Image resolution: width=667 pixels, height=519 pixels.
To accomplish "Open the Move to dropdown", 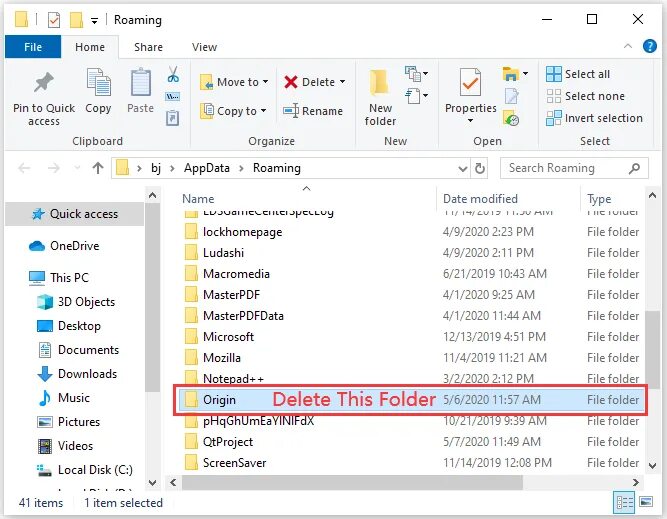I will (x=234, y=82).
